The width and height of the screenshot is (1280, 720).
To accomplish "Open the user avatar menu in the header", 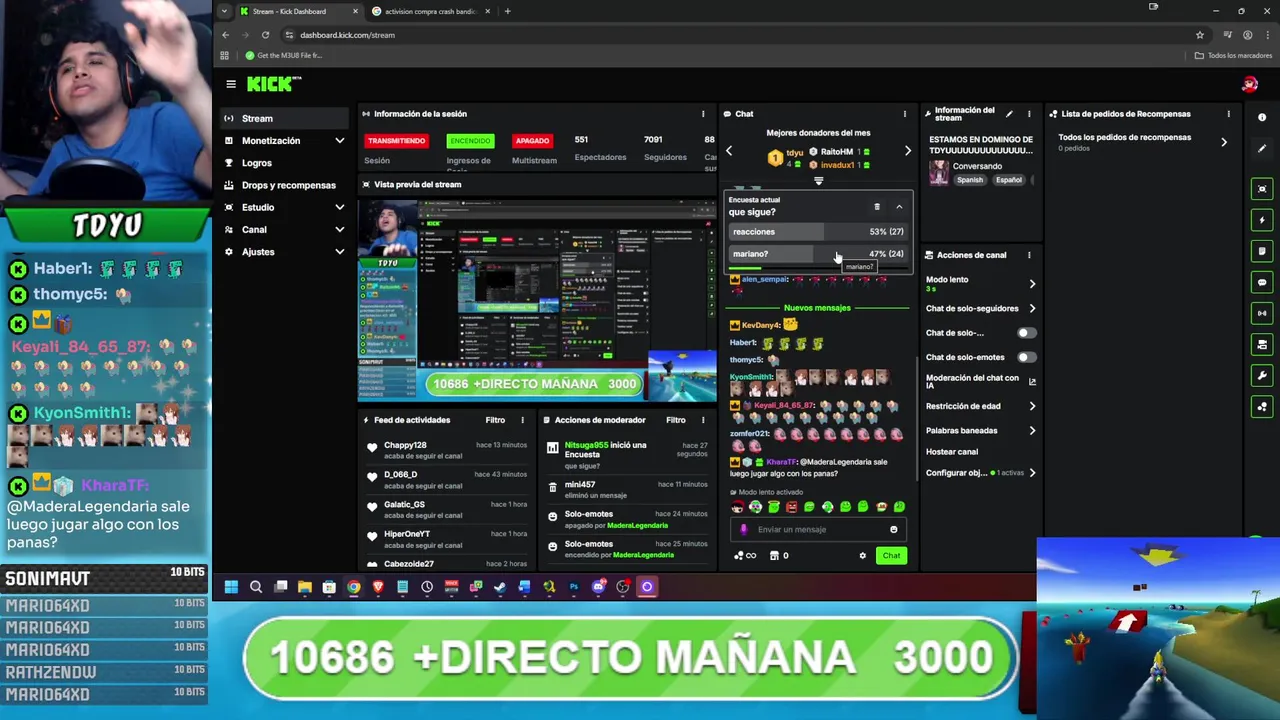I will pos(1250,84).
